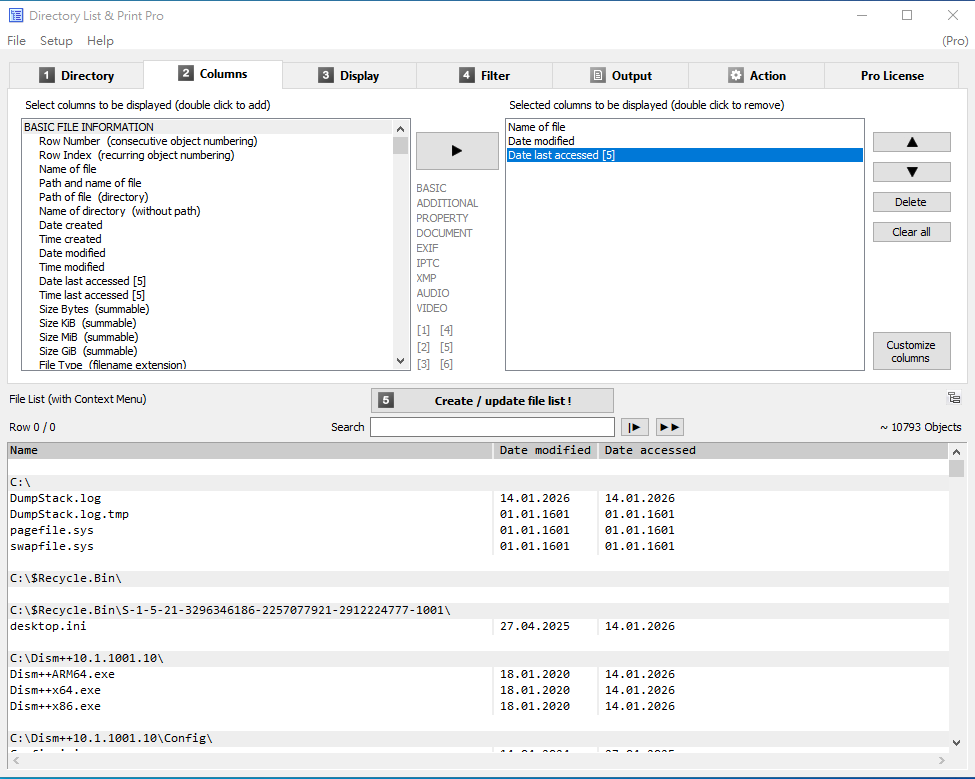Screen dimensions: 975x779
Task: Jump to the EXIF column category
Action: [x=427, y=248]
